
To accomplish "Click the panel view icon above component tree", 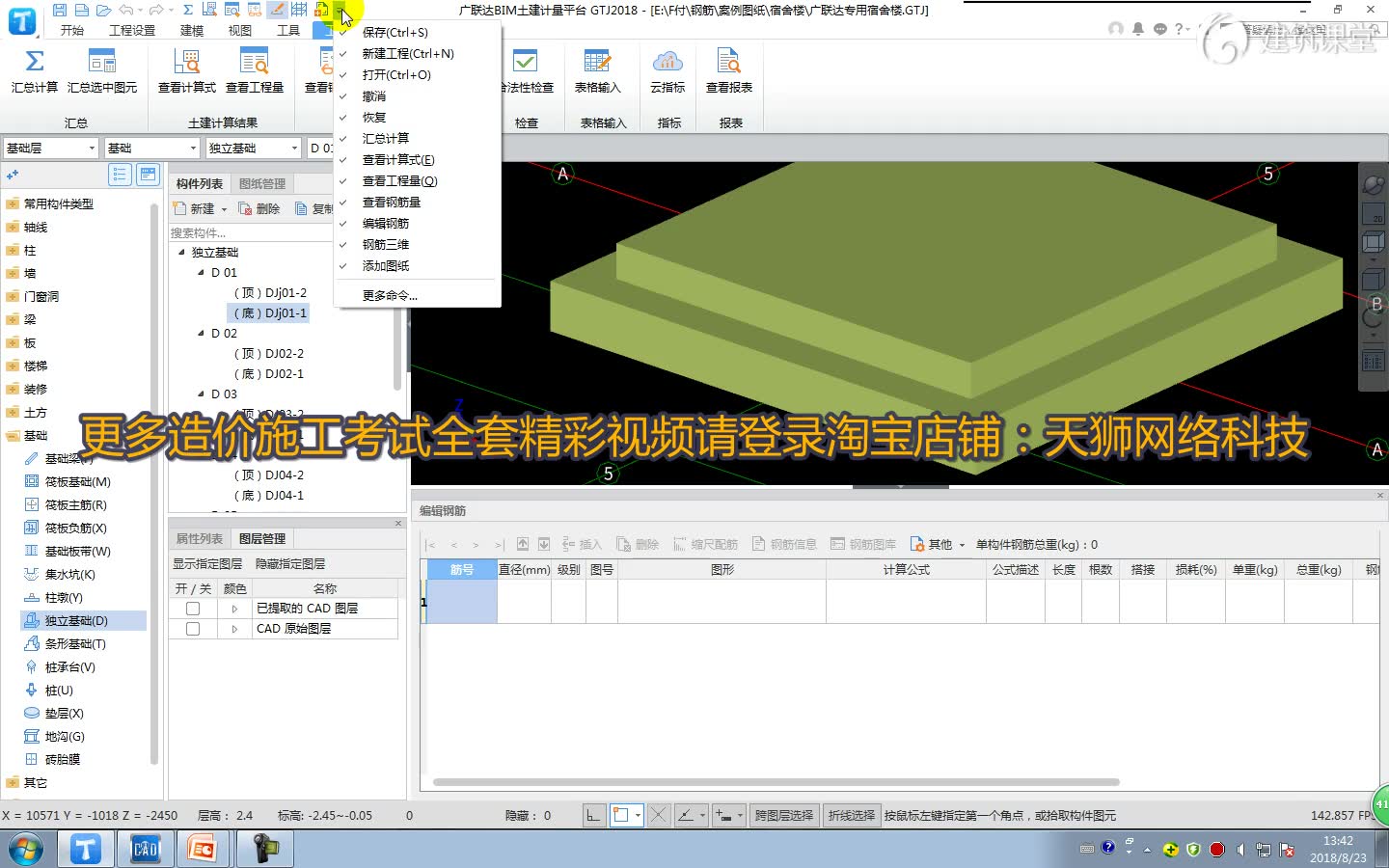I will 148,175.
